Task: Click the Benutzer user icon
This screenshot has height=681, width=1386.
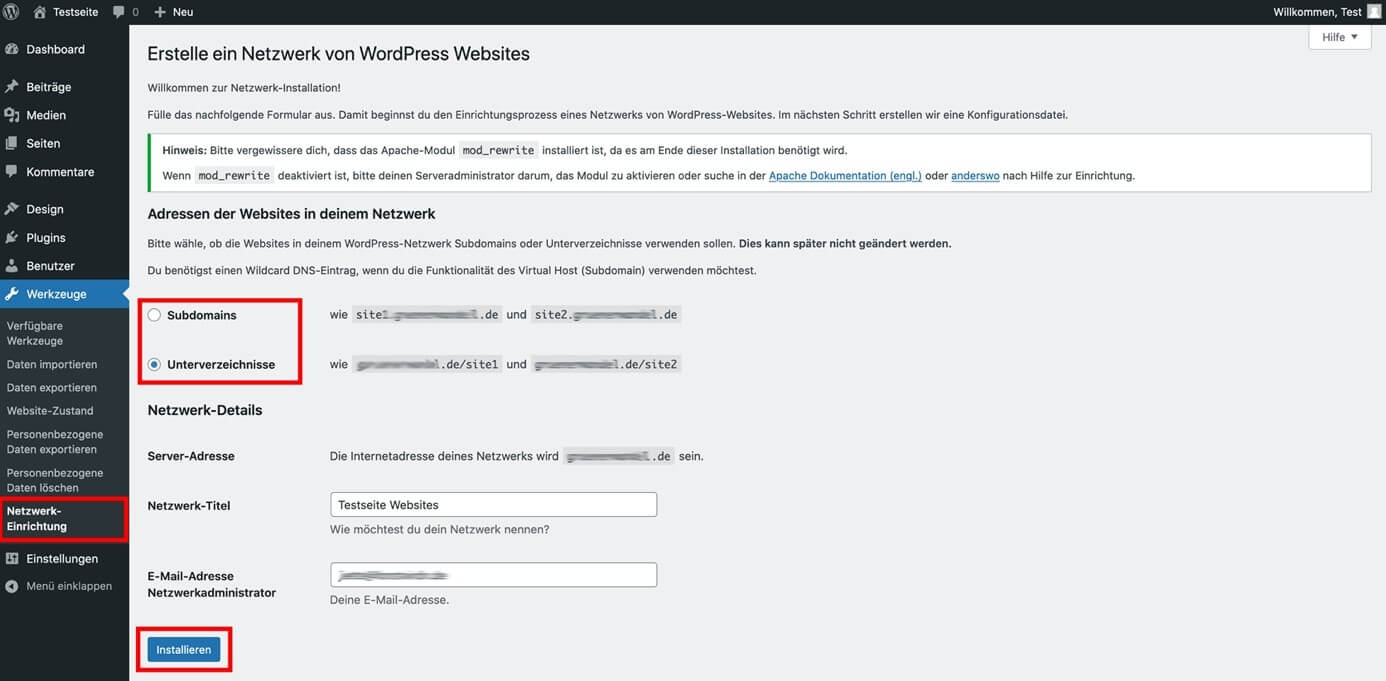Action: pyautogui.click(x=12, y=266)
